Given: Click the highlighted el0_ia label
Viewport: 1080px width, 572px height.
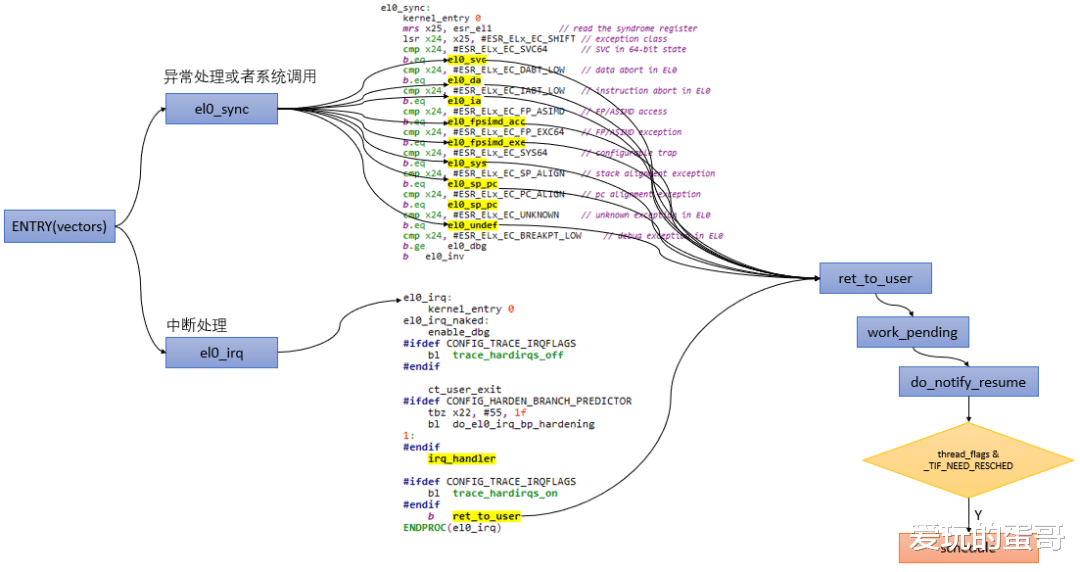Looking at the screenshot, I should tap(464, 101).
